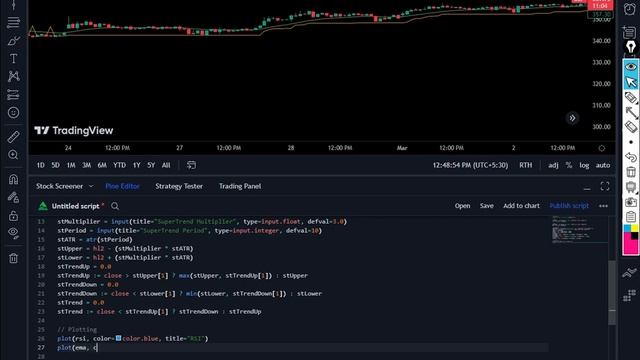The height and width of the screenshot is (360, 640).
Task: Maximize the Pine Editor panel
Action: click(x=605, y=186)
